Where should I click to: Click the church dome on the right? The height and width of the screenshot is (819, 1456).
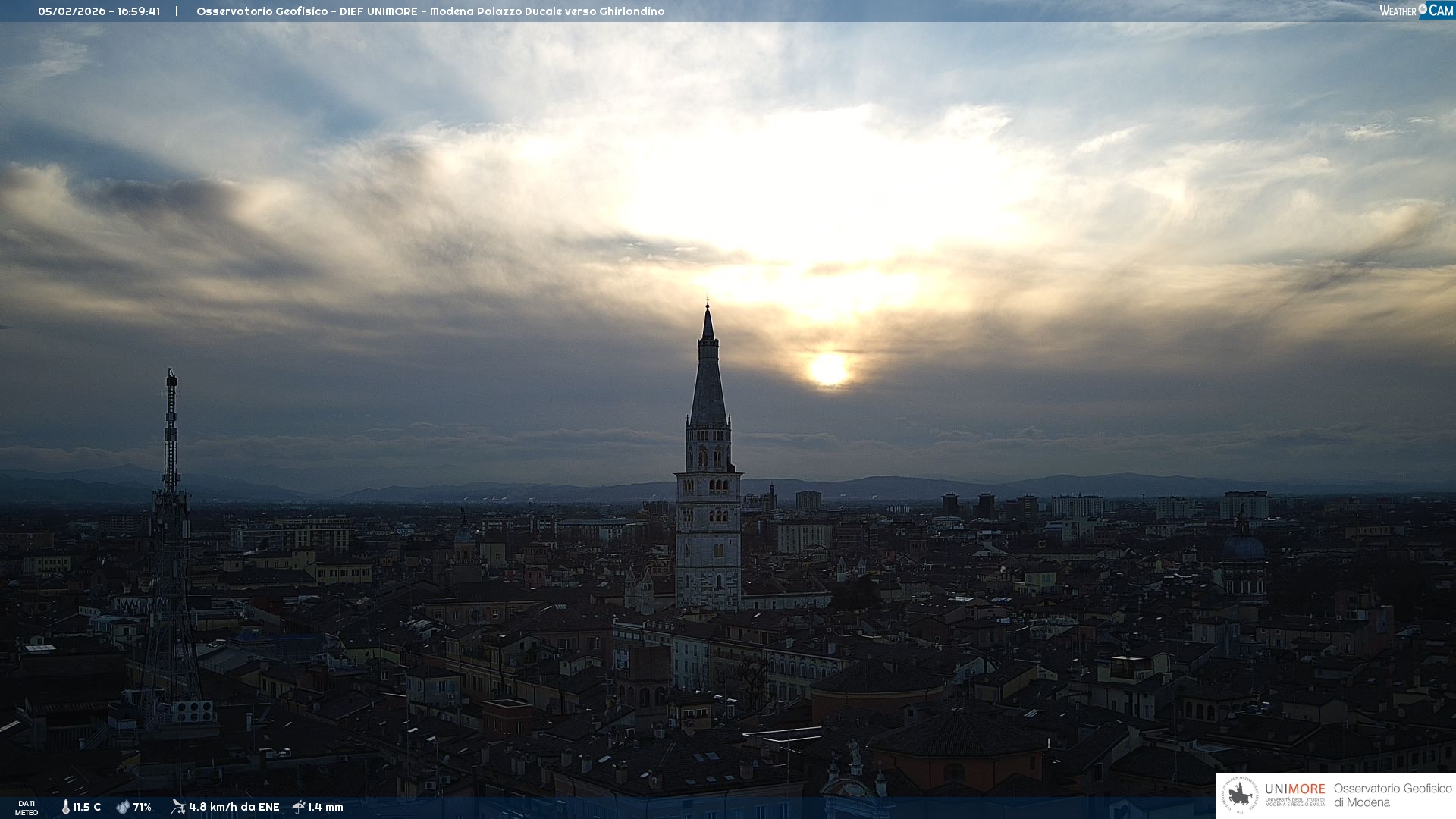(x=1243, y=546)
